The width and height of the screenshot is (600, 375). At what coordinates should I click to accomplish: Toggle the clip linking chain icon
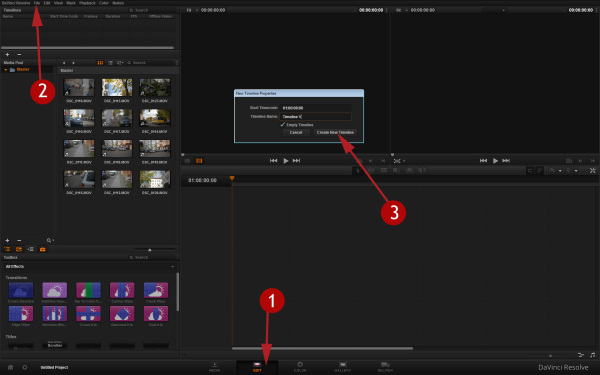tap(539, 171)
